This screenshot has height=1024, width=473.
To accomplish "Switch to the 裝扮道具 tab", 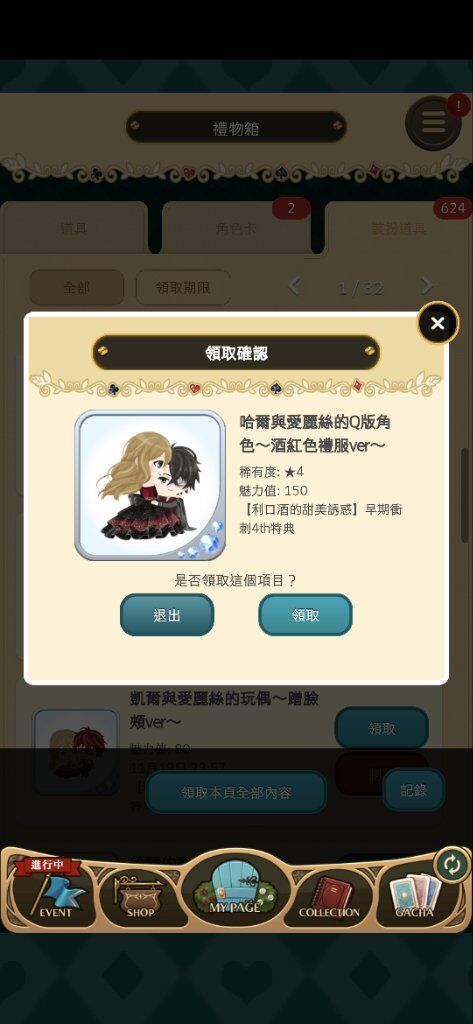I will pyautogui.click(x=399, y=228).
